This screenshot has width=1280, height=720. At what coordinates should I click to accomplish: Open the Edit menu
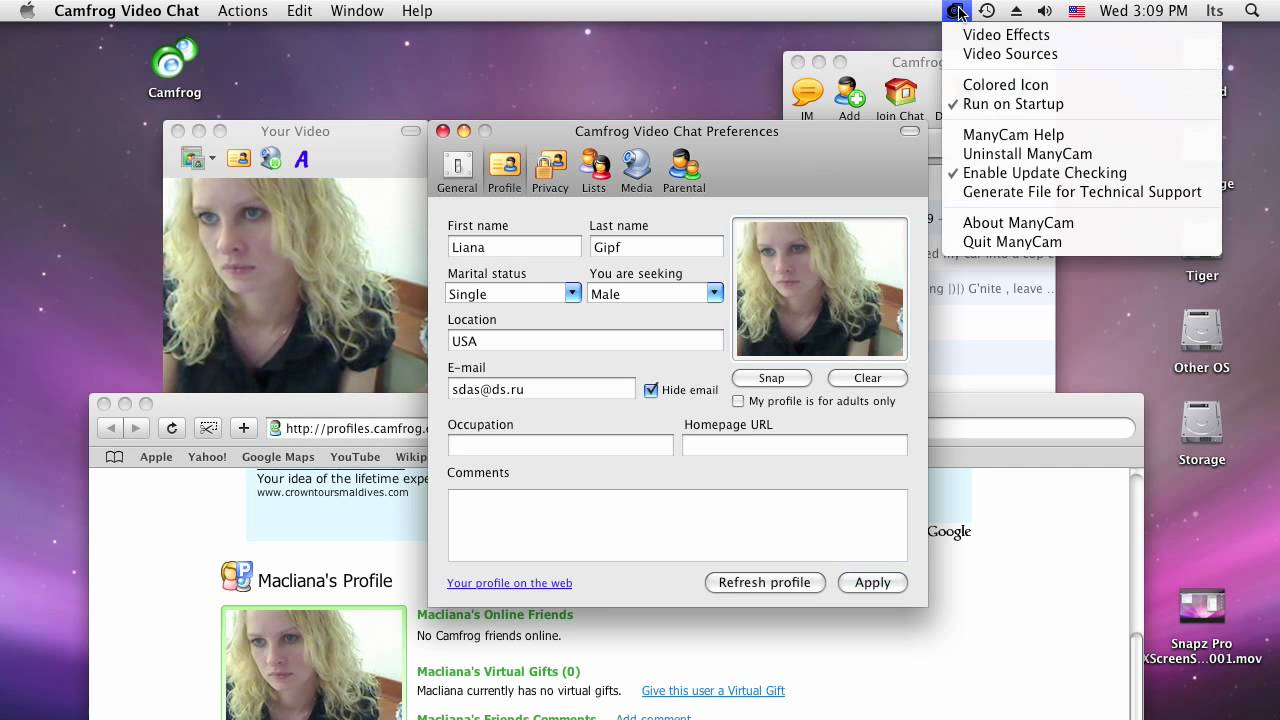coord(299,11)
